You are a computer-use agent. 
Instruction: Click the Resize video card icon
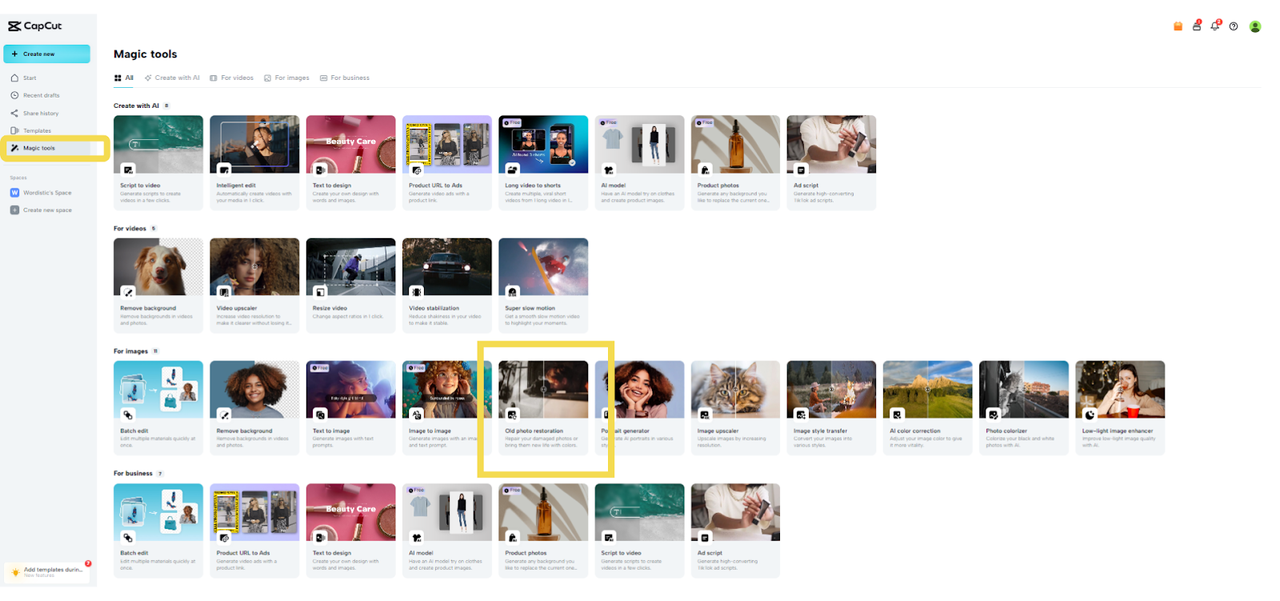[320, 292]
